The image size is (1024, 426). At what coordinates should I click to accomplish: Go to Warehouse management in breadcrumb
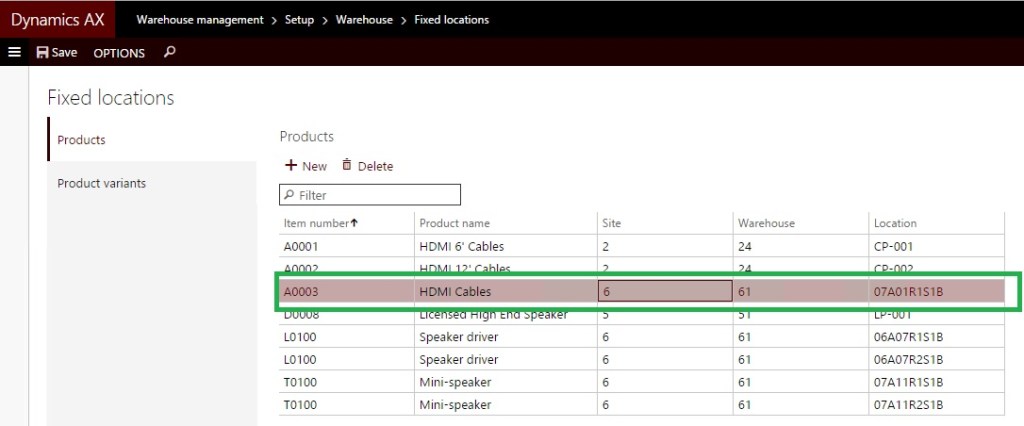pos(200,20)
